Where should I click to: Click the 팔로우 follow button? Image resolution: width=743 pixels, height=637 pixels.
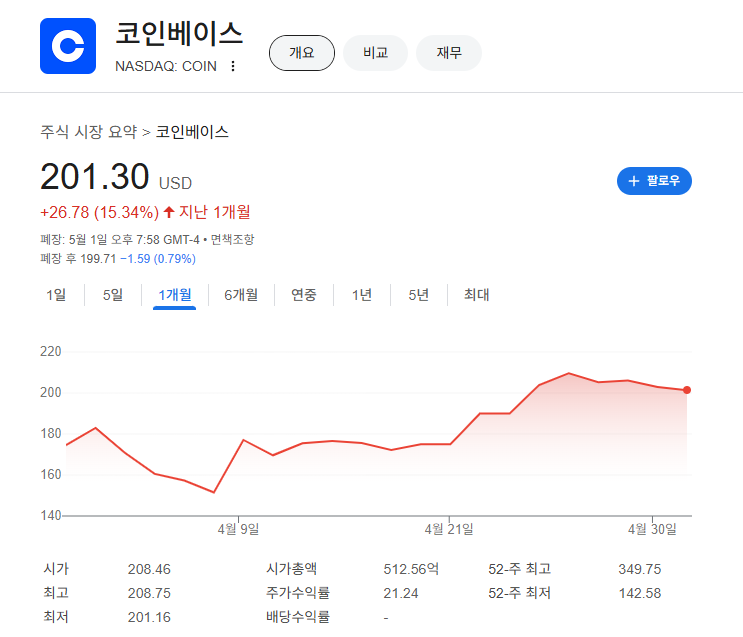[x=654, y=181]
